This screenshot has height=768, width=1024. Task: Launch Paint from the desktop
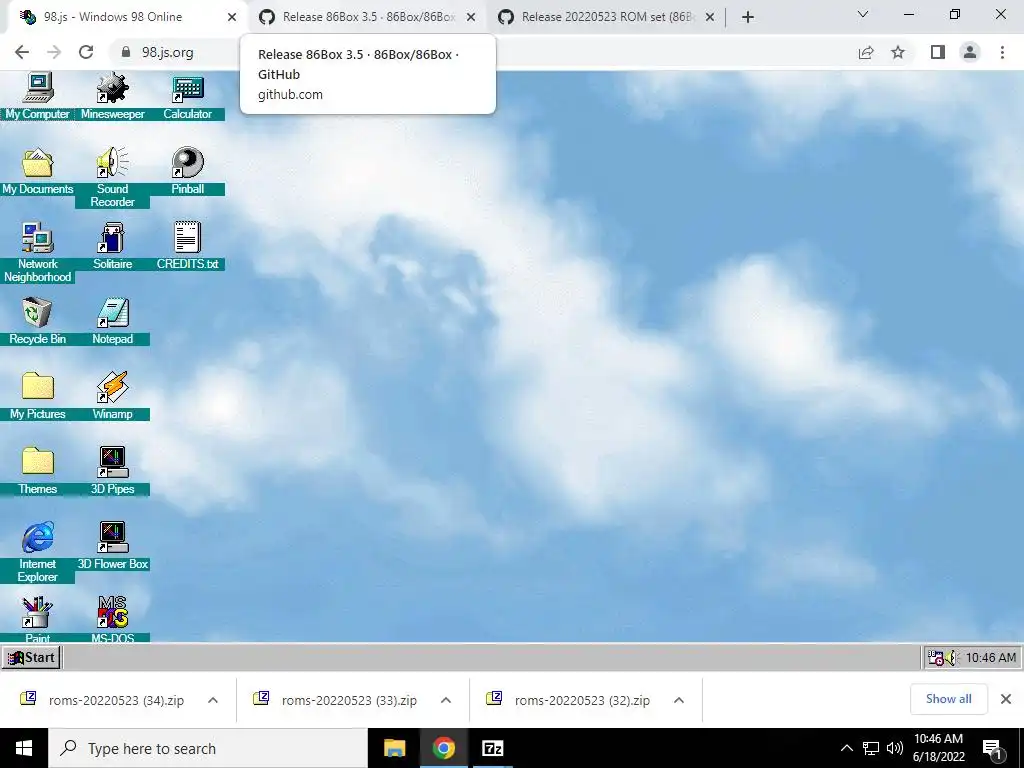(x=37, y=619)
